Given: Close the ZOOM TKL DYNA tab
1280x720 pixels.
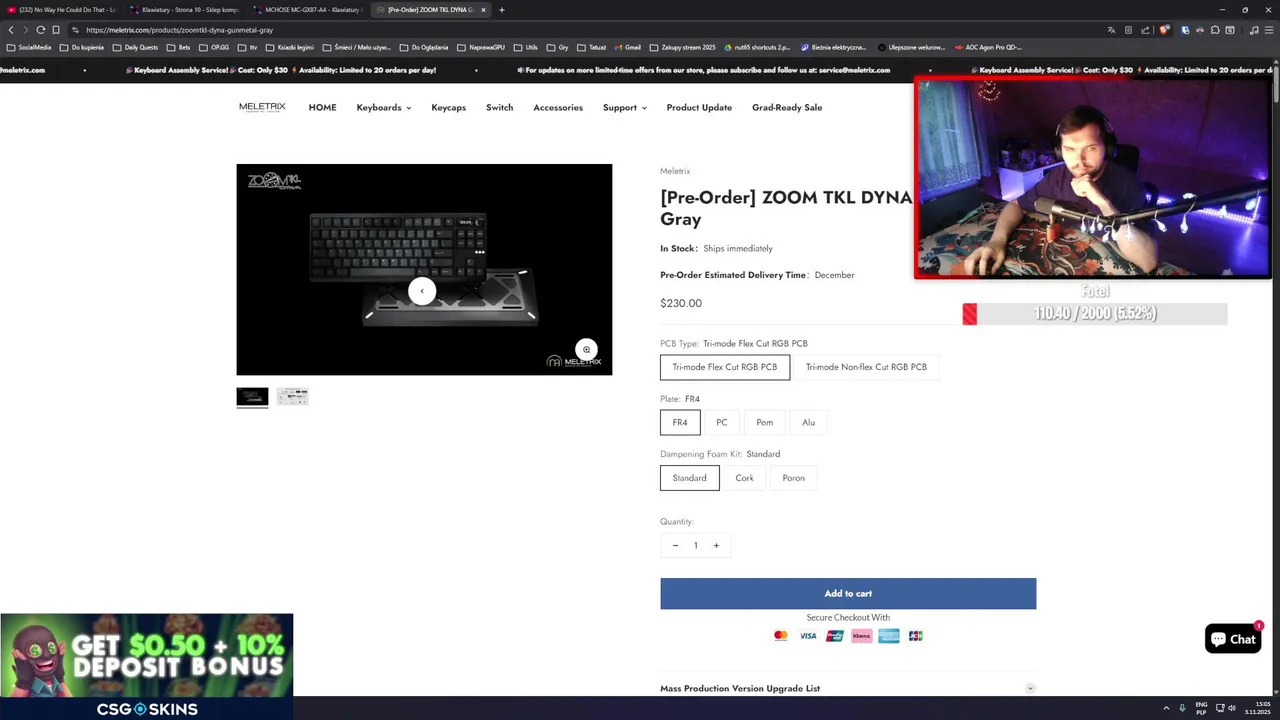Looking at the screenshot, I should click(x=483, y=10).
